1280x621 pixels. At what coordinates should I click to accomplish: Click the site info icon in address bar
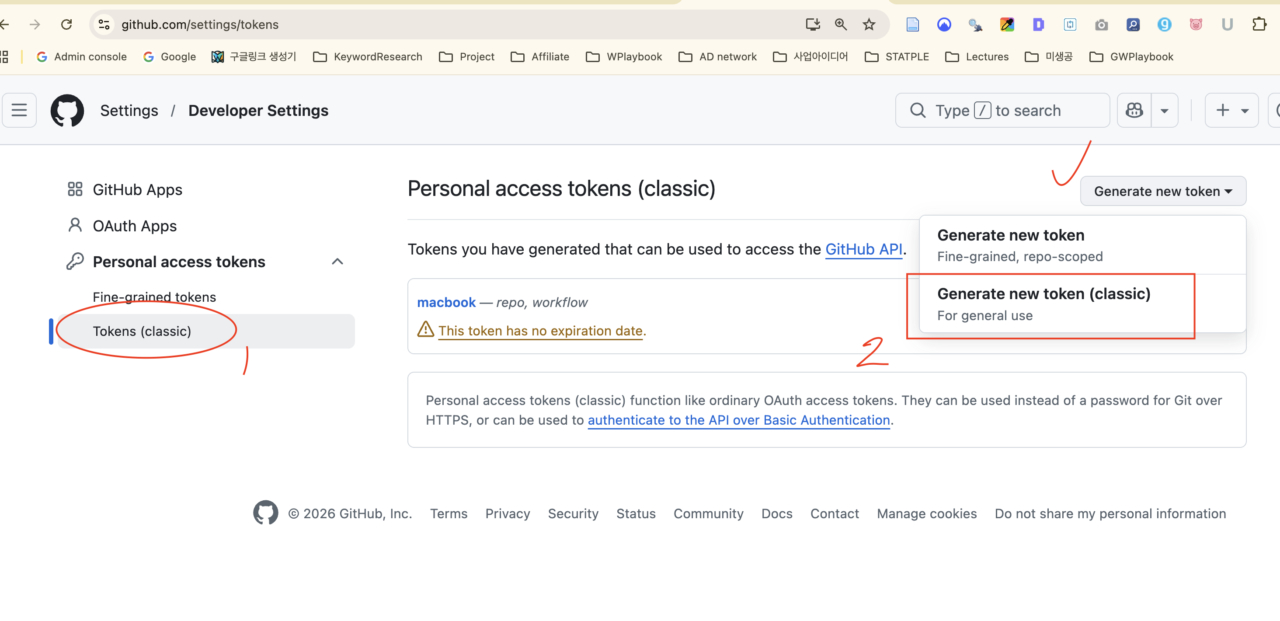point(104,24)
